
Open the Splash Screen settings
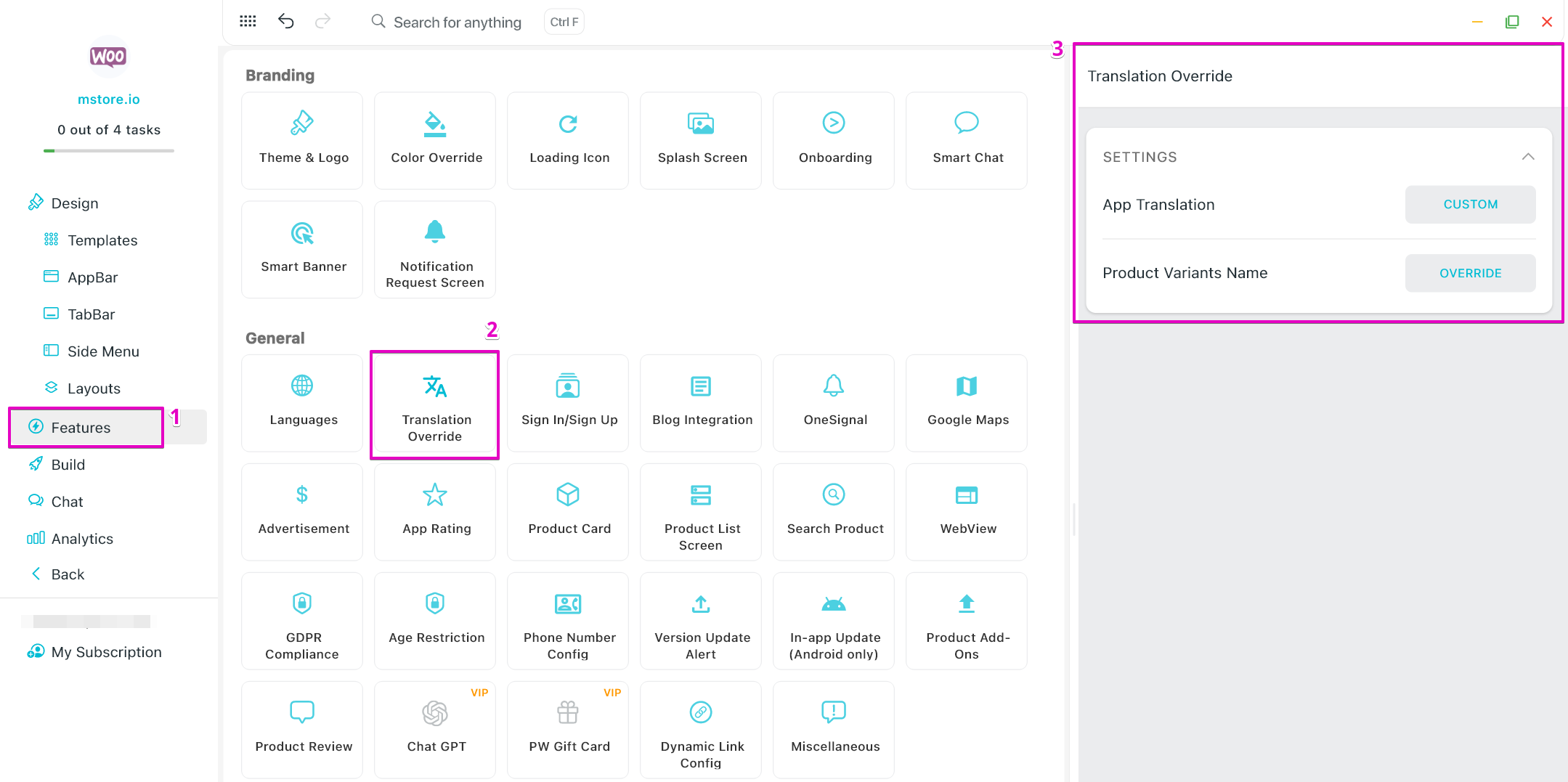pyautogui.click(x=701, y=140)
